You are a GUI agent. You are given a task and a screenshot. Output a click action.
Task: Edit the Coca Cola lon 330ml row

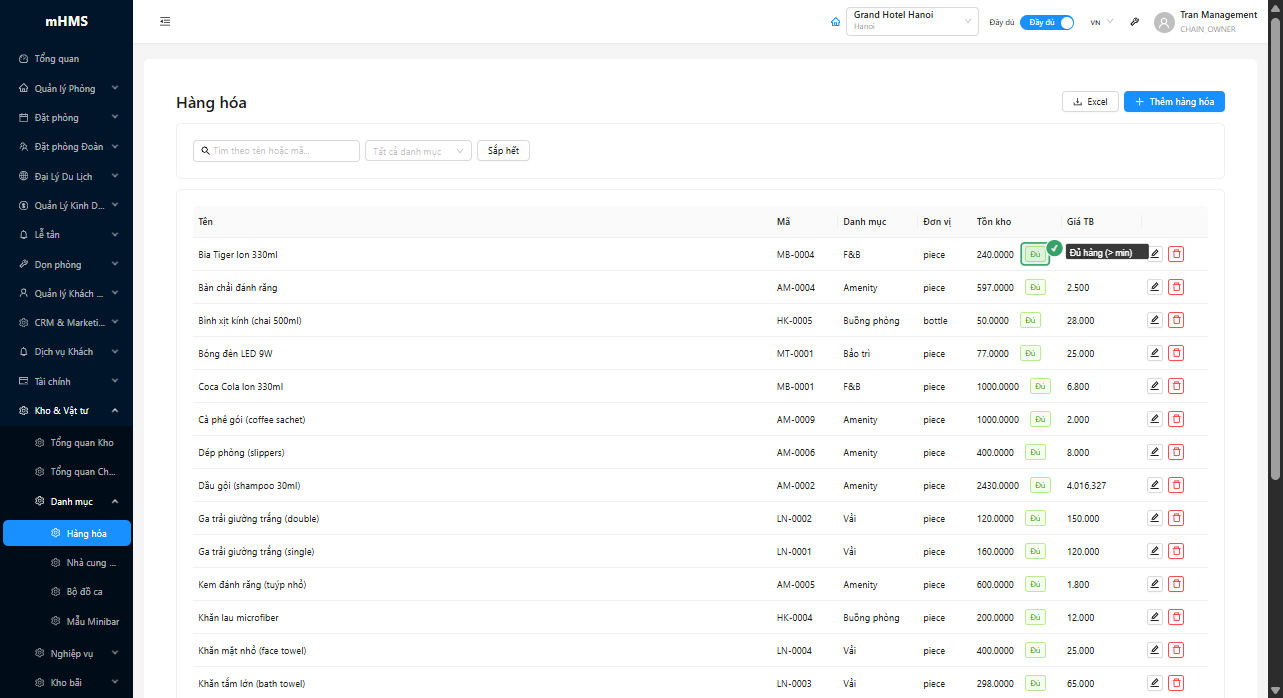tap(1154, 386)
